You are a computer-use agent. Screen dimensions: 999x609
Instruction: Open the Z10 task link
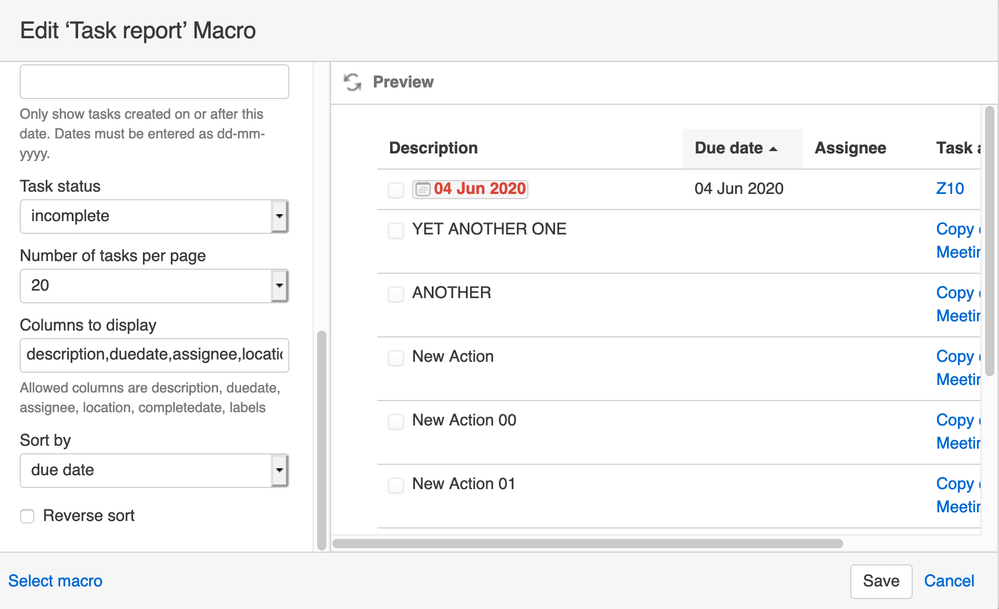(950, 188)
